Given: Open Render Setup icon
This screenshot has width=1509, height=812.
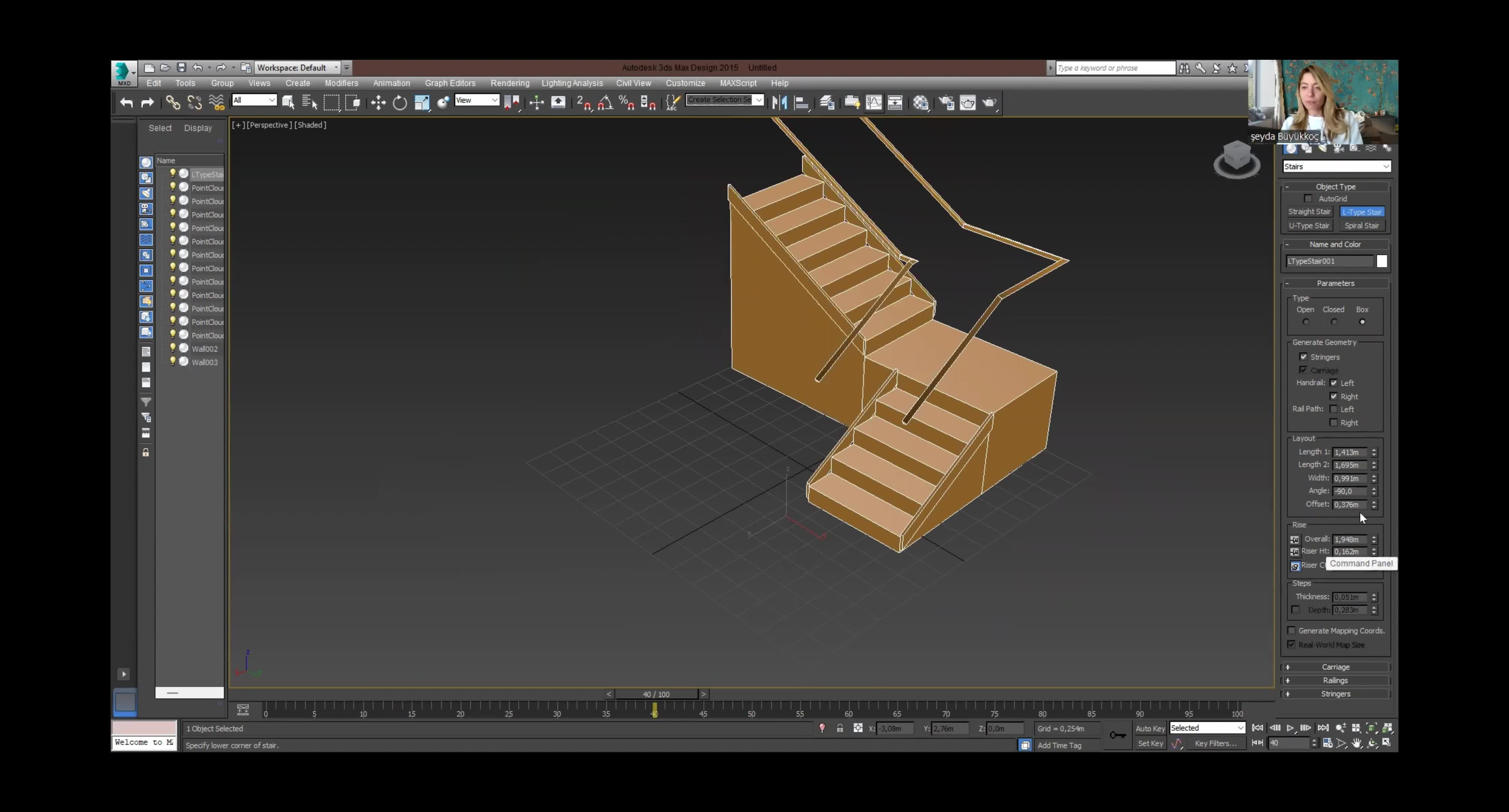Looking at the screenshot, I should tap(946, 103).
